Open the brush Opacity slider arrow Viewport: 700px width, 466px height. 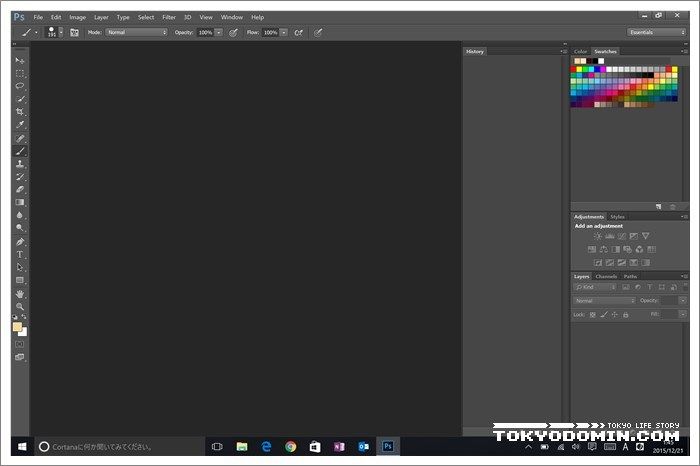coord(219,33)
